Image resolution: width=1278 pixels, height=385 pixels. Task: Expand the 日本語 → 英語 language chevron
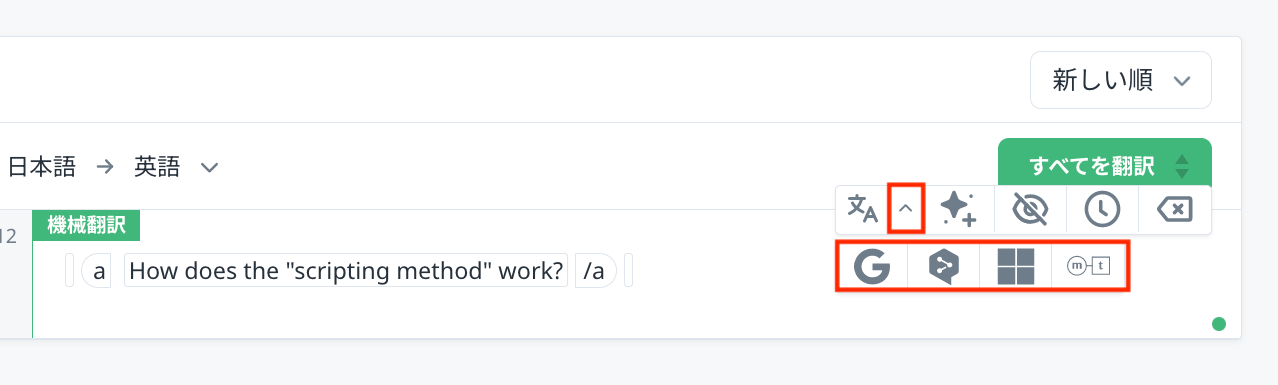(x=209, y=167)
